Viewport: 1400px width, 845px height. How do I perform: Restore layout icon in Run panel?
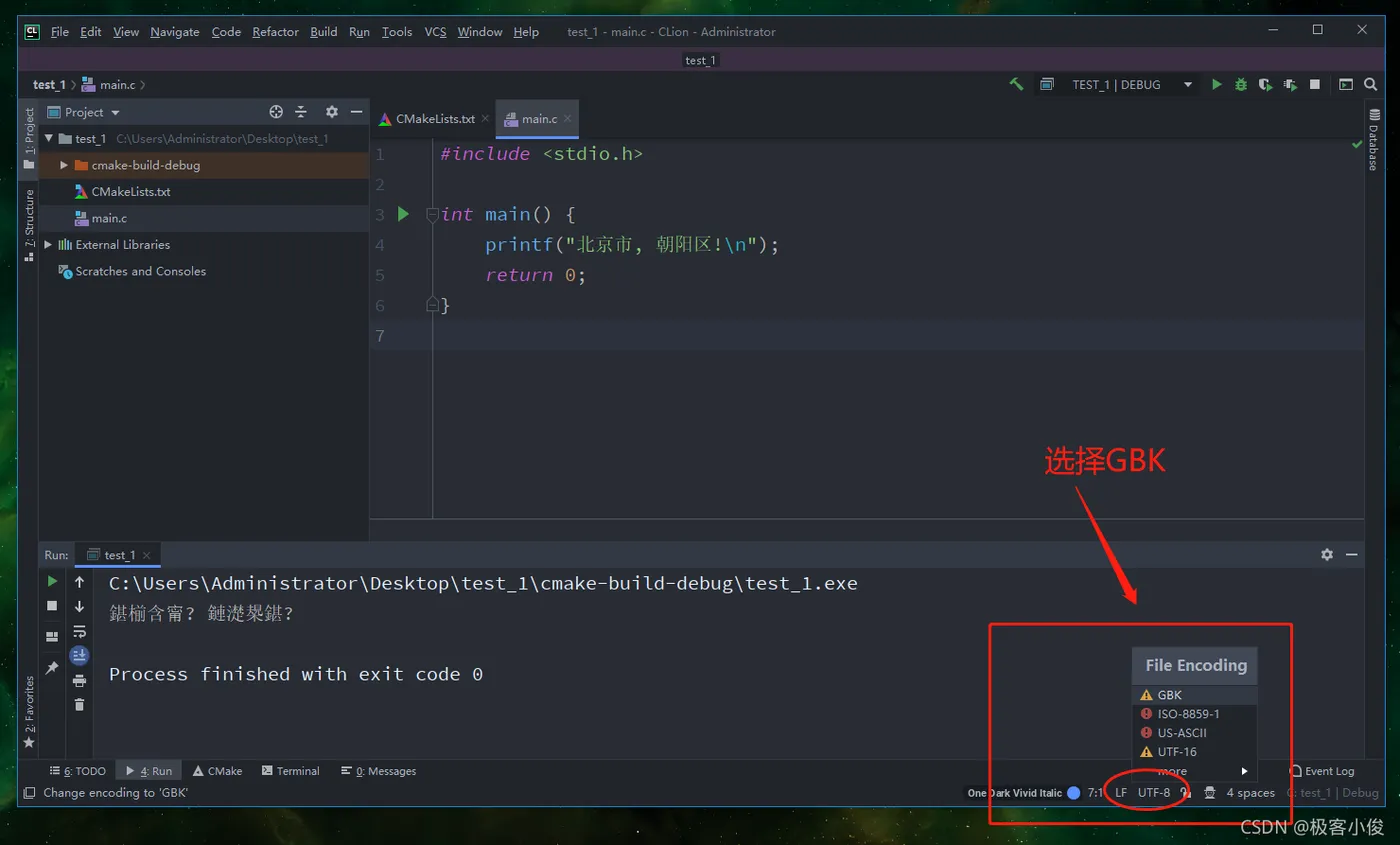(x=52, y=637)
